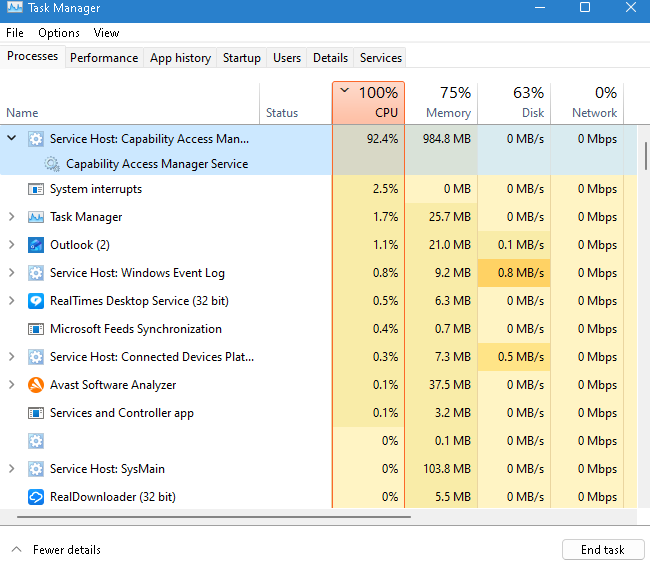This screenshot has width=650, height=563.
Task: Switch to the App history tab
Action: 180,58
